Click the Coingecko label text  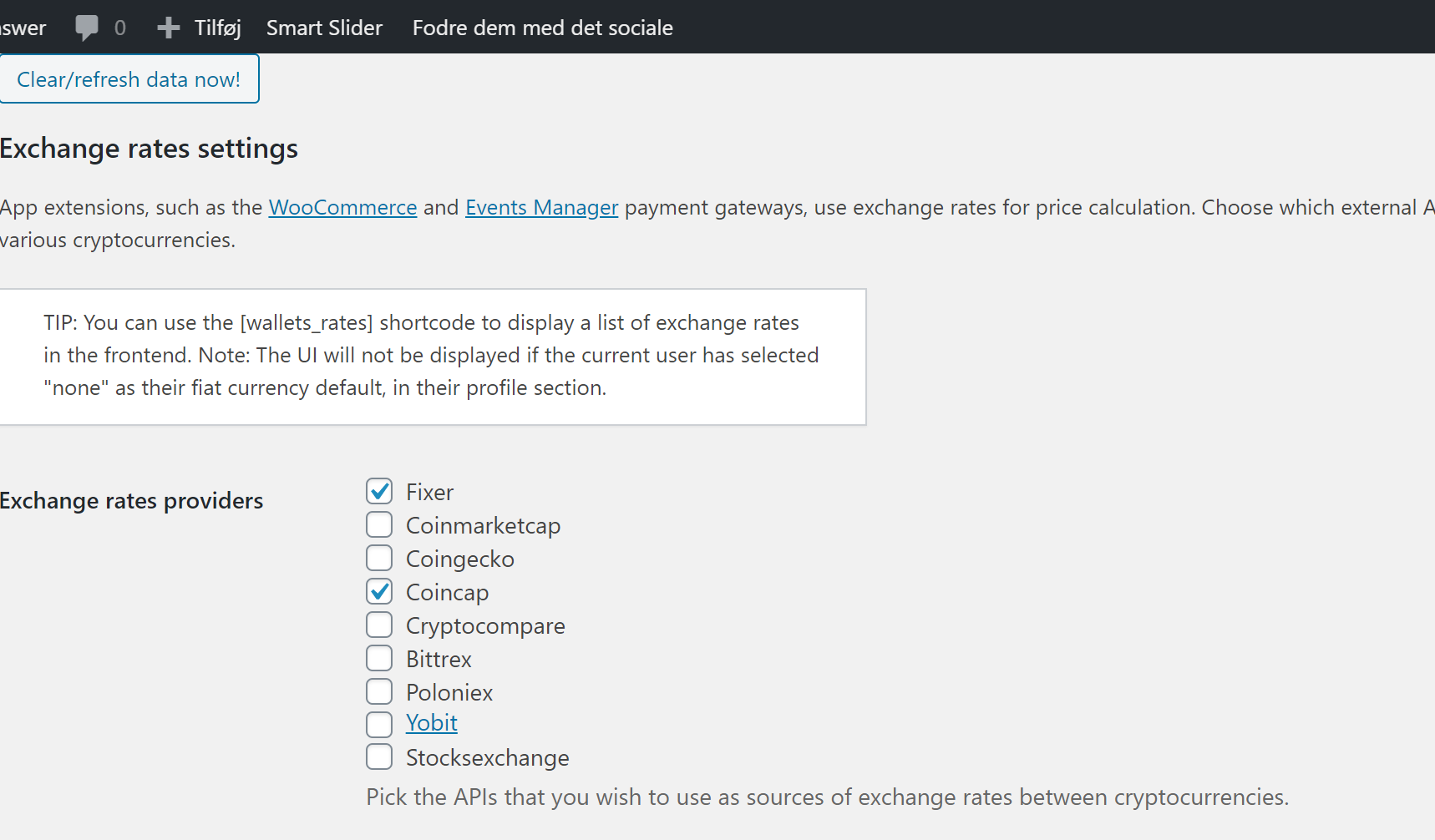(x=460, y=559)
